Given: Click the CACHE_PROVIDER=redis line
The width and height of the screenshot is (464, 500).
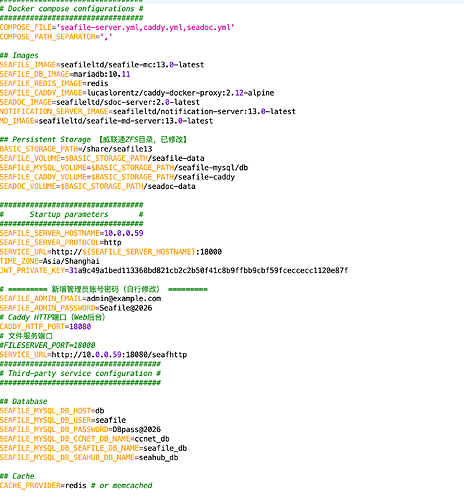Looking at the screenshot, I should point(76,485).
